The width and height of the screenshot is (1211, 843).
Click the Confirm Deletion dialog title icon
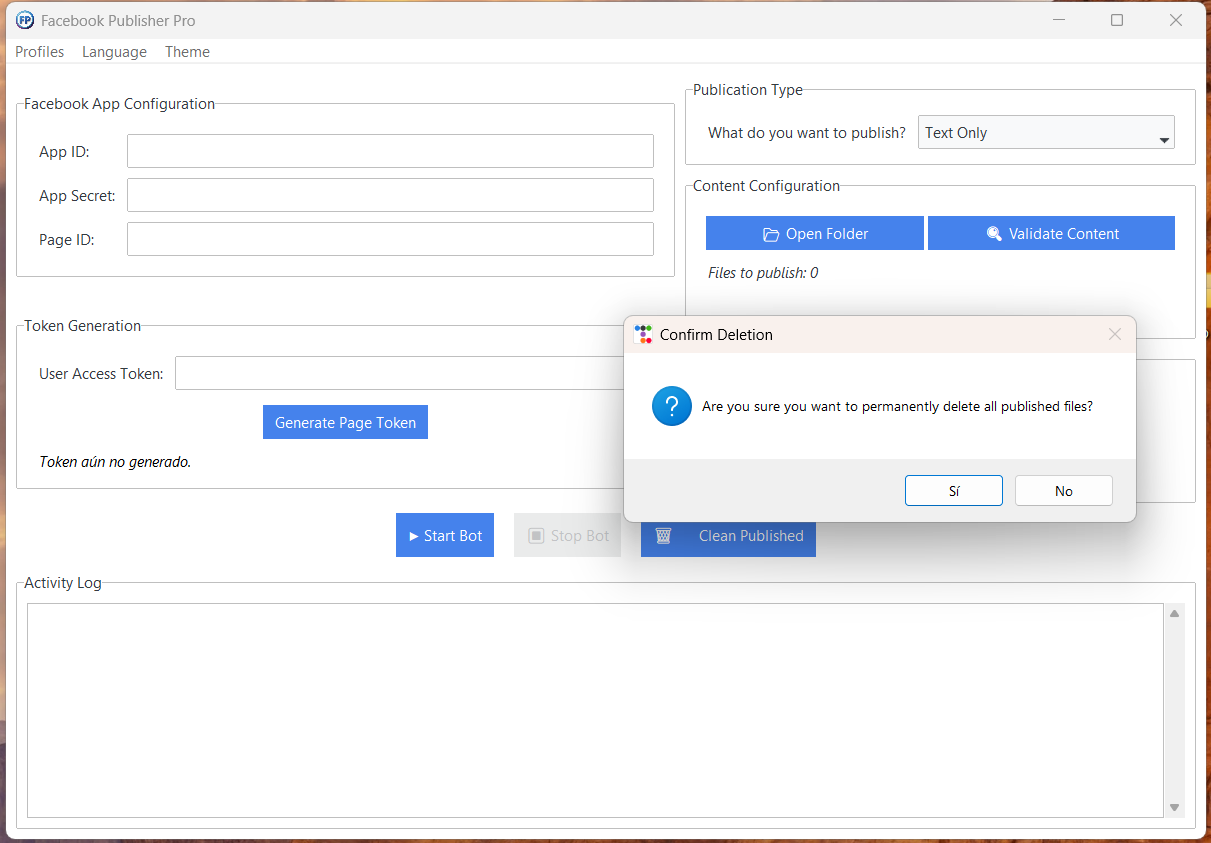(643, 334)
